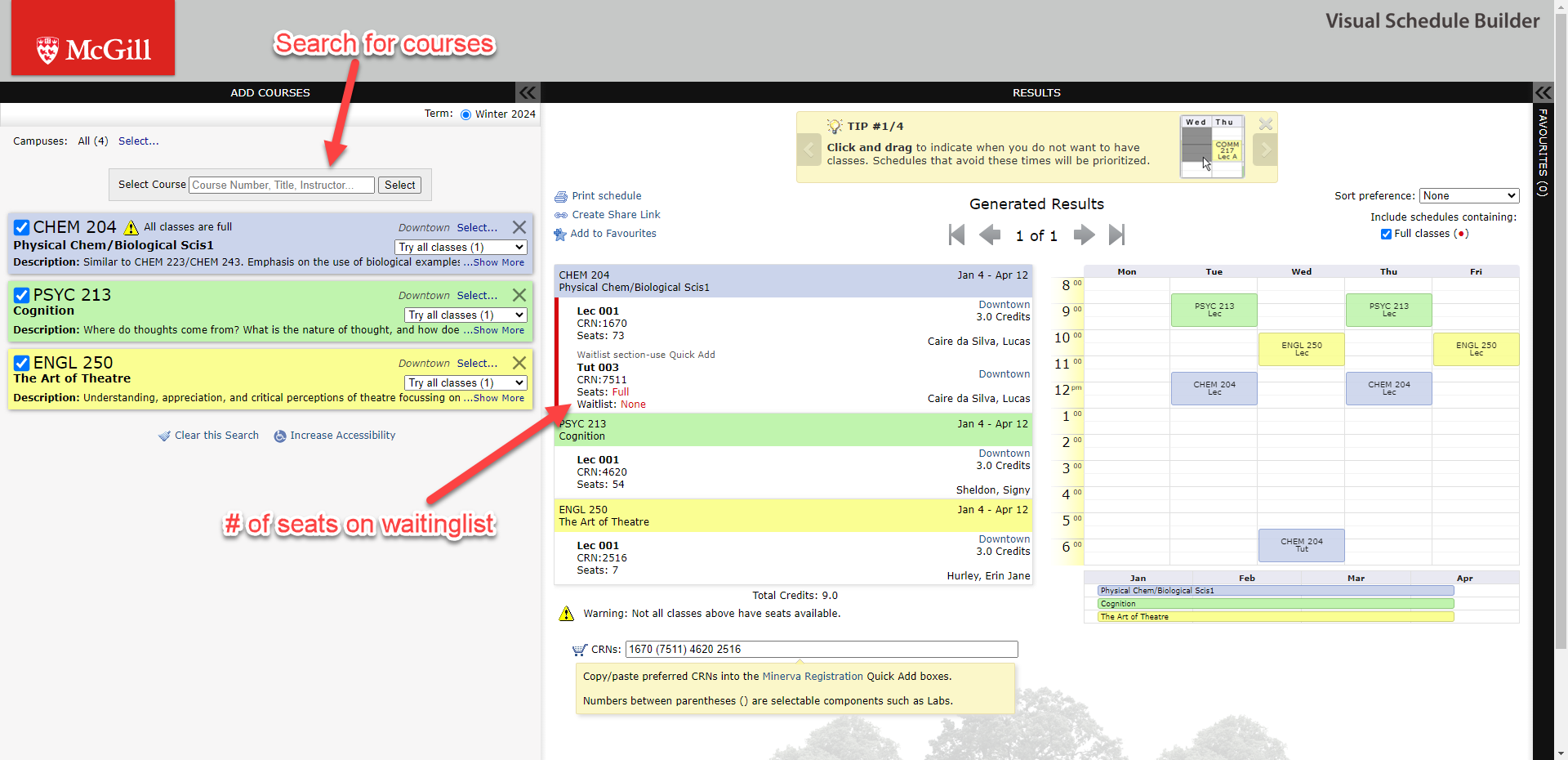Collapse the Add Courses panel arrows
Viewport: 1568px width, 760px height.
tap(528, 92)
